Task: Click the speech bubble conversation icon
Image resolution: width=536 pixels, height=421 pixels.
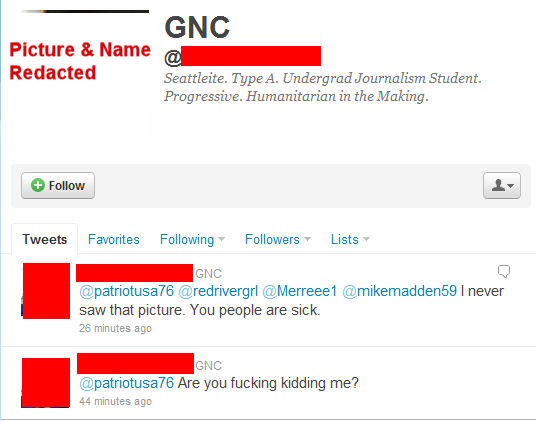Action: click(504, 271)
